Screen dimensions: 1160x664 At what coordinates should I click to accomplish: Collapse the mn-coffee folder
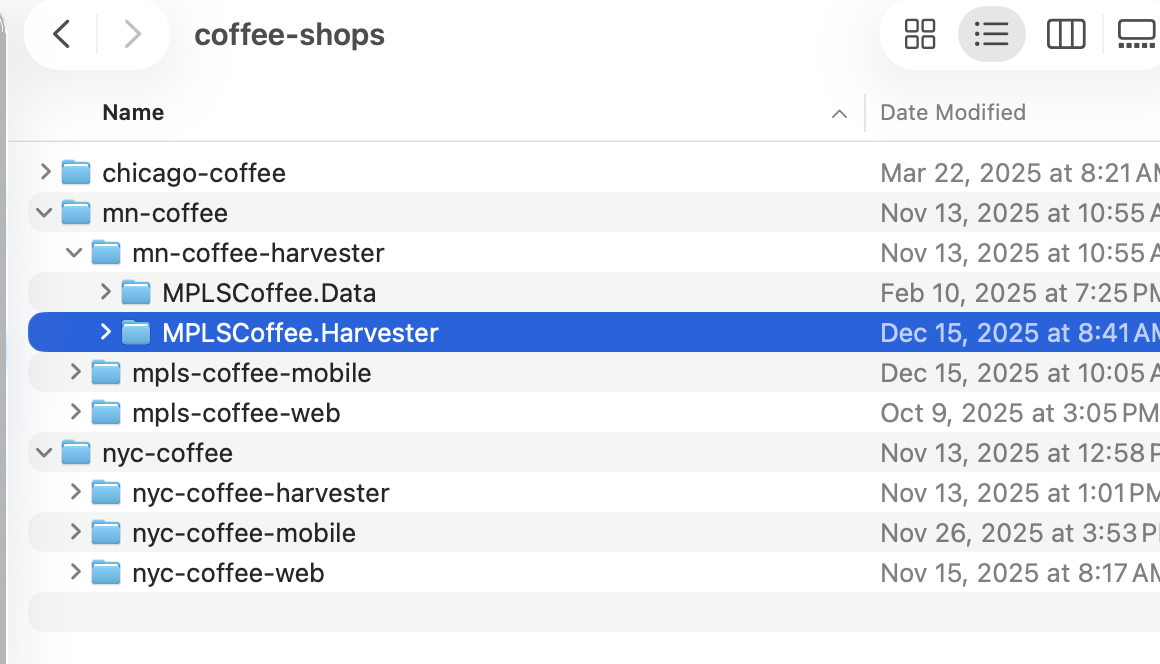coord(44,212)
